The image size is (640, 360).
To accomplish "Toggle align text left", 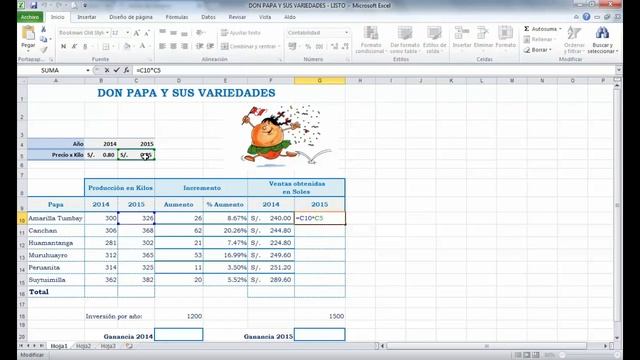I will click(162, 47).
